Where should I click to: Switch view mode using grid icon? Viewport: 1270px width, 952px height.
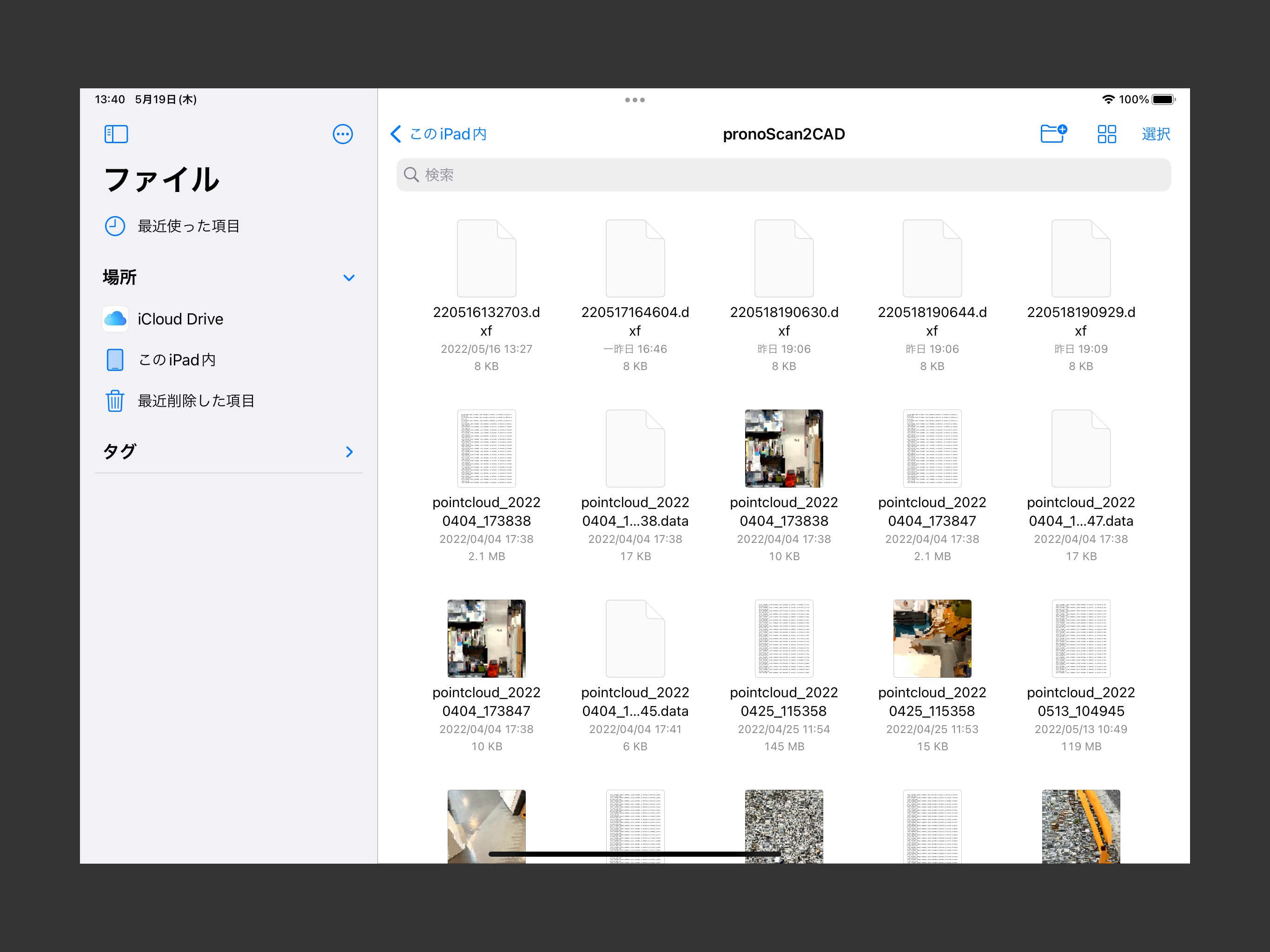(1106, 134)
